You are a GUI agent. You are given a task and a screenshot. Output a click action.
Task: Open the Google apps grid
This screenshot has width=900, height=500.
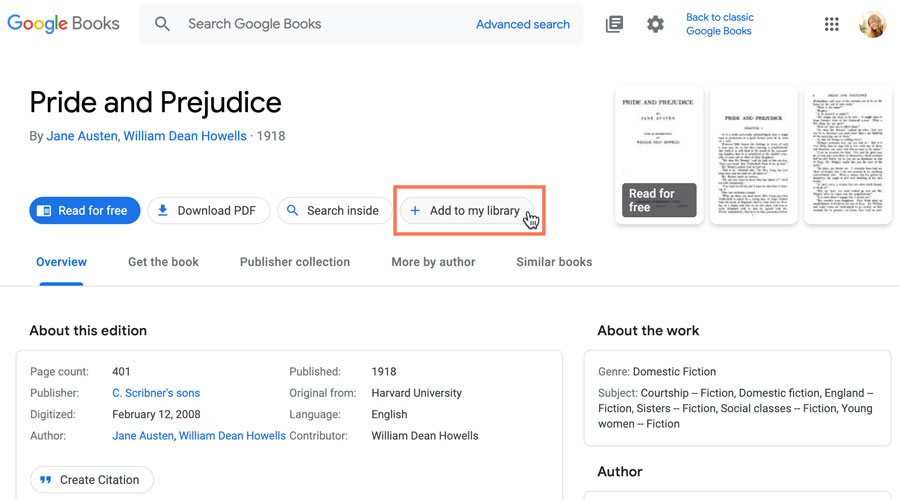832,24
